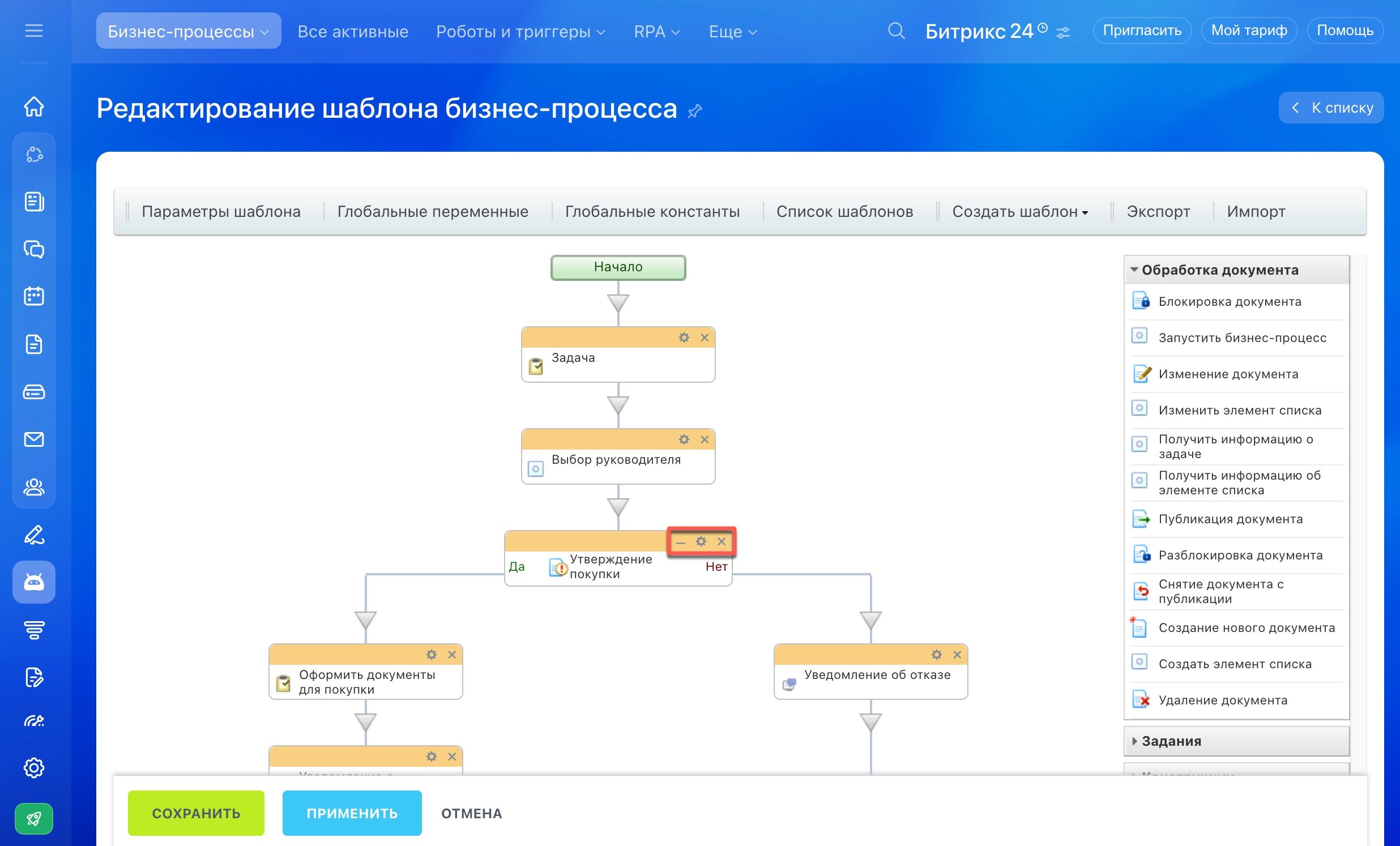
Task: Open the hamburger menu at top left
Action: (x=34, y=31)
